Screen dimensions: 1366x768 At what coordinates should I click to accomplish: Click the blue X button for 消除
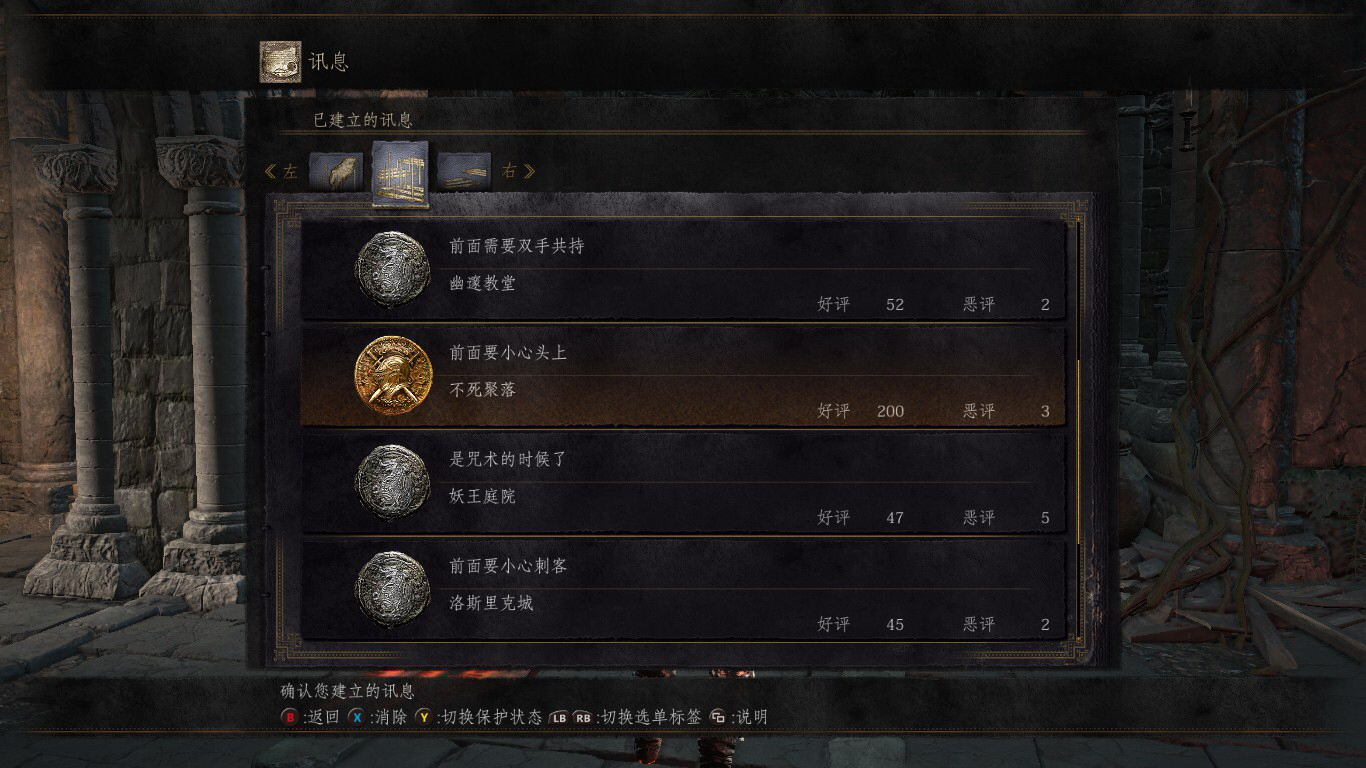click(x=356, y=717)
